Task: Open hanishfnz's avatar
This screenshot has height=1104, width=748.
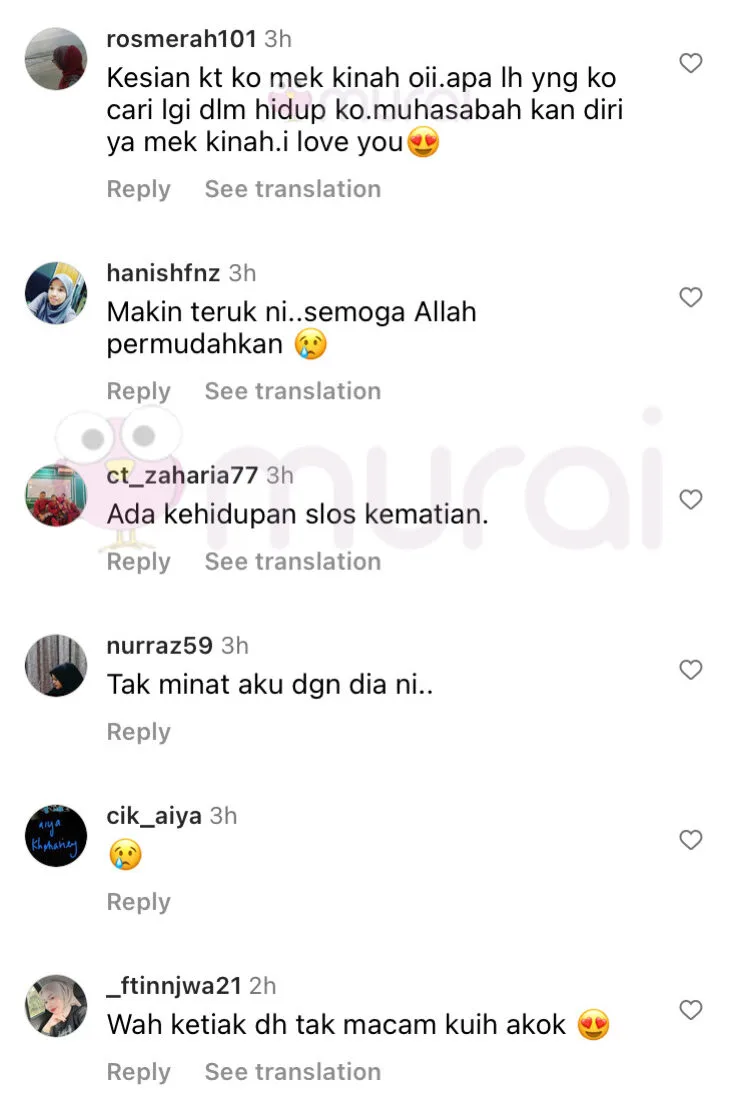Action: click(x=56, y=293)
